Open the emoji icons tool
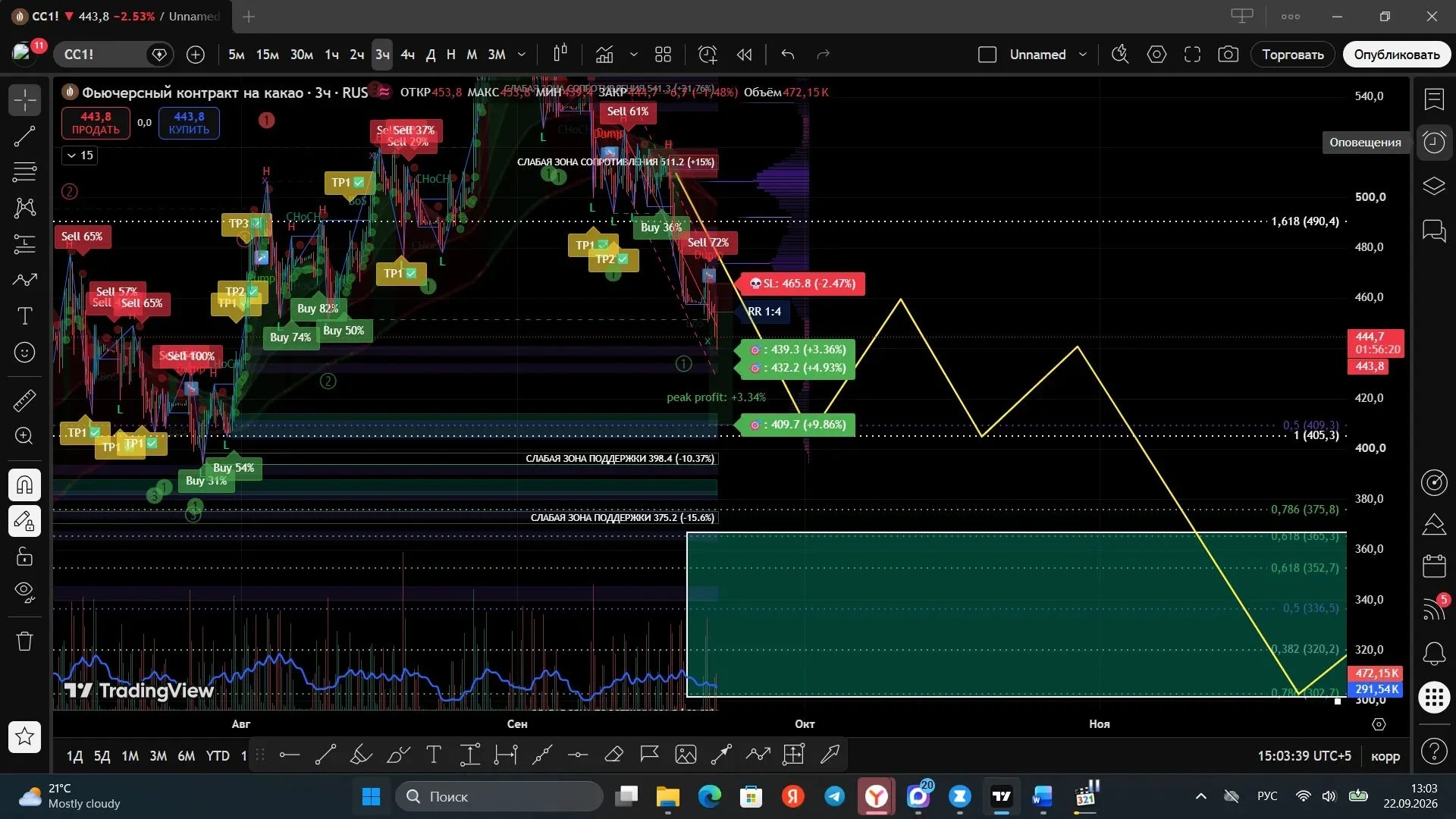The image size is (1456, 819). click(x=25, y=353)
